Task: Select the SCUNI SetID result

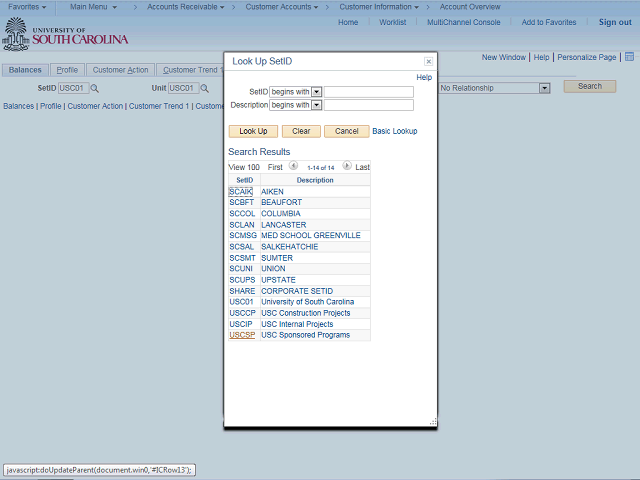Action: (241, 269)
